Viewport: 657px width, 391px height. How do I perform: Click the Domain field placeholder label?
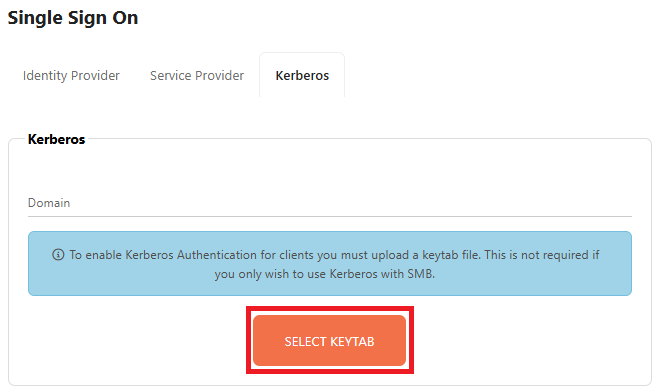[49, 203]
